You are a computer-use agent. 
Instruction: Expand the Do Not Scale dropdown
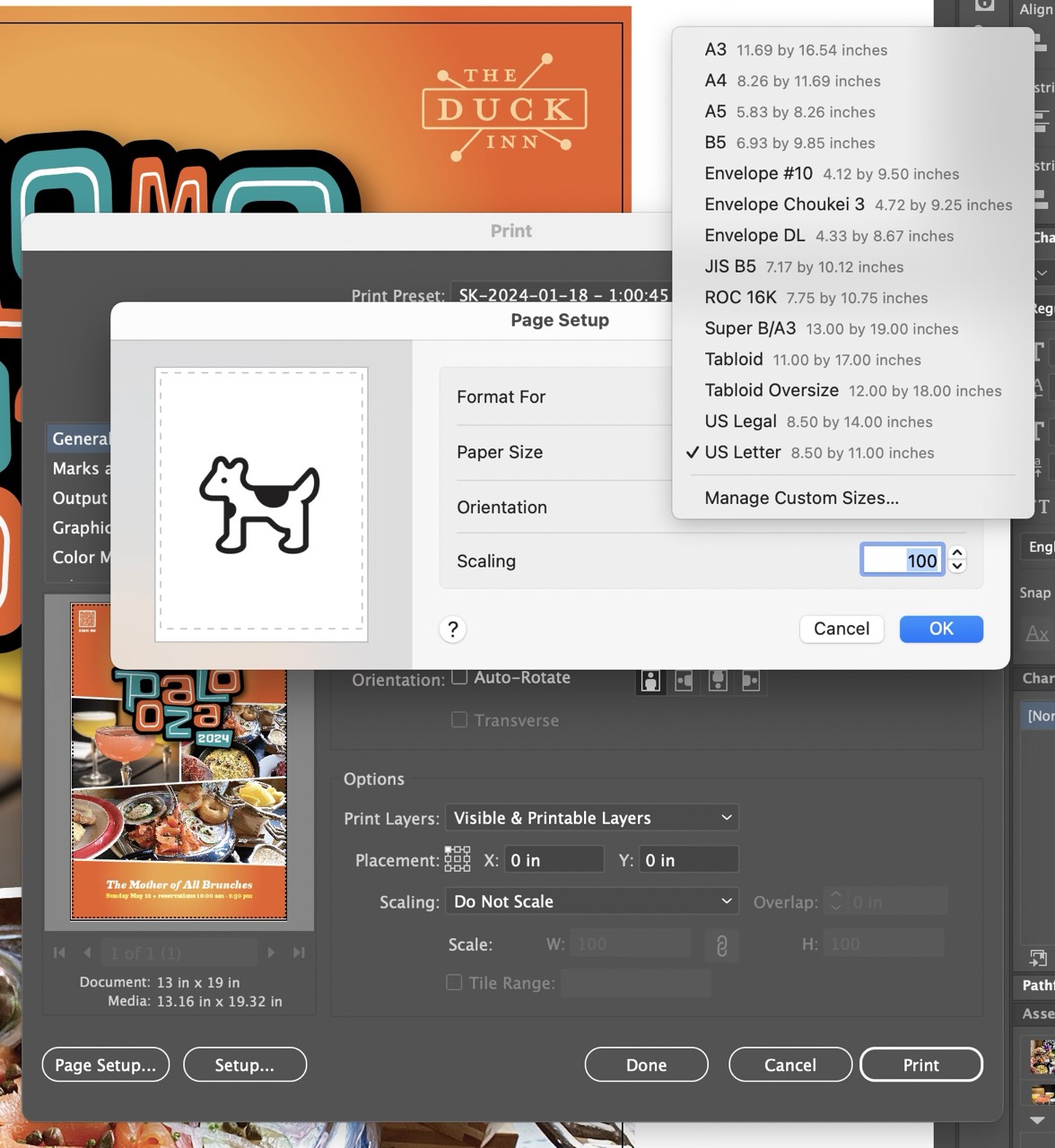[x=591, y=901]
